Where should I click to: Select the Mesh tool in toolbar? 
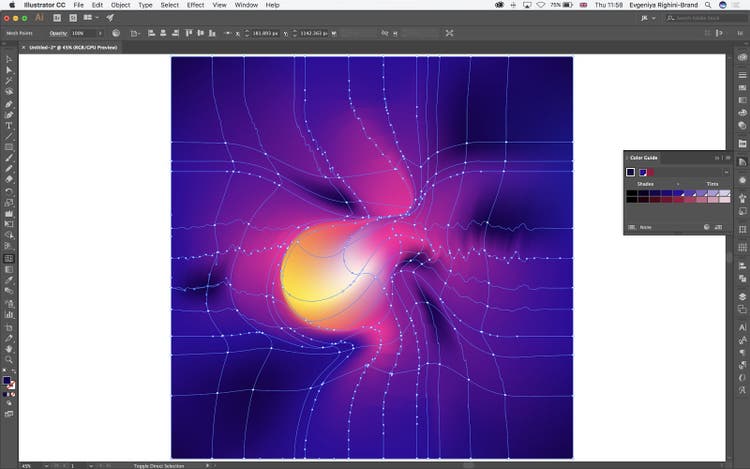pos(9,258)
